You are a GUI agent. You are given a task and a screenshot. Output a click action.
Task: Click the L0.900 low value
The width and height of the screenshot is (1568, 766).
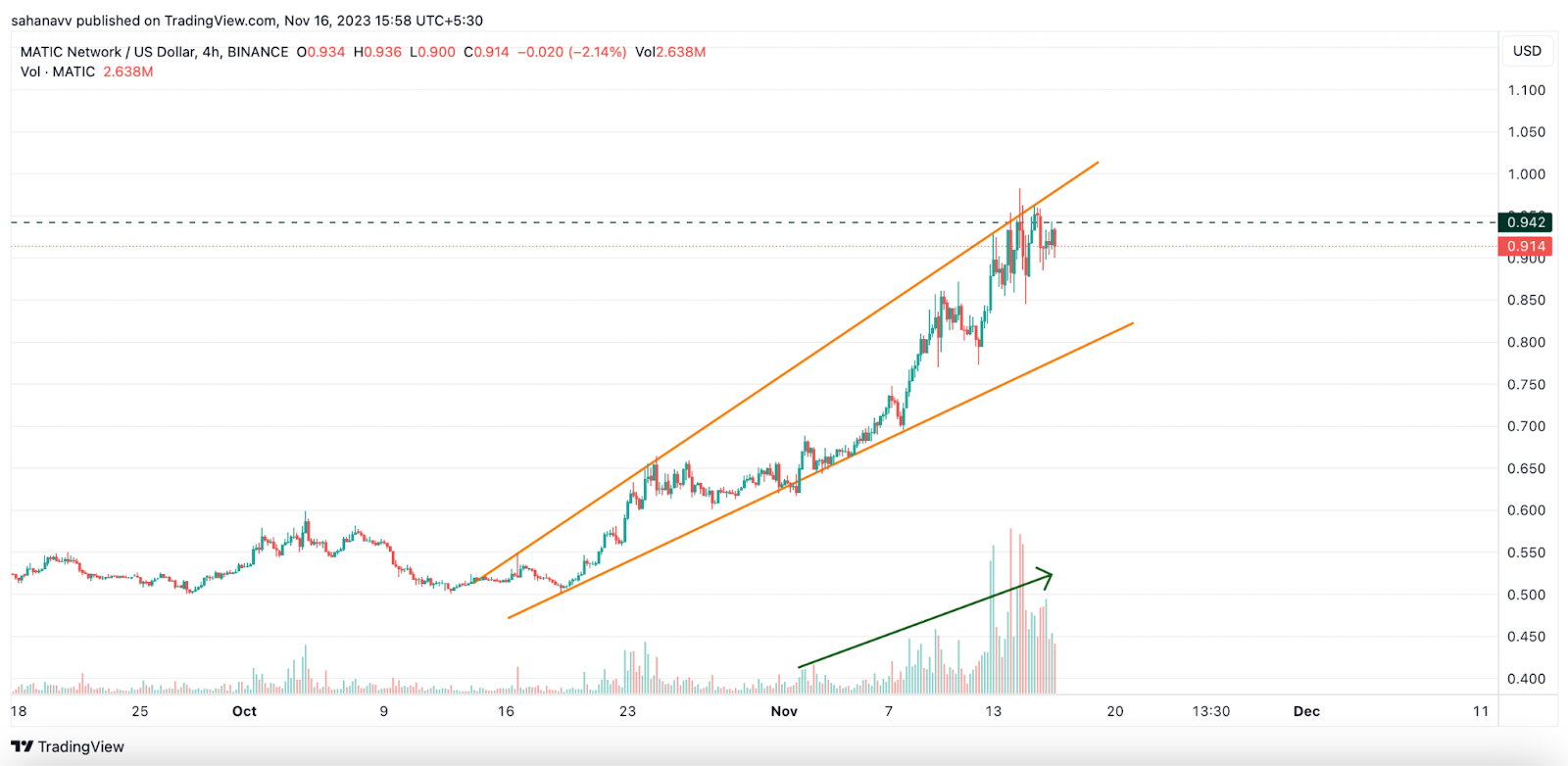coord(432,52)
